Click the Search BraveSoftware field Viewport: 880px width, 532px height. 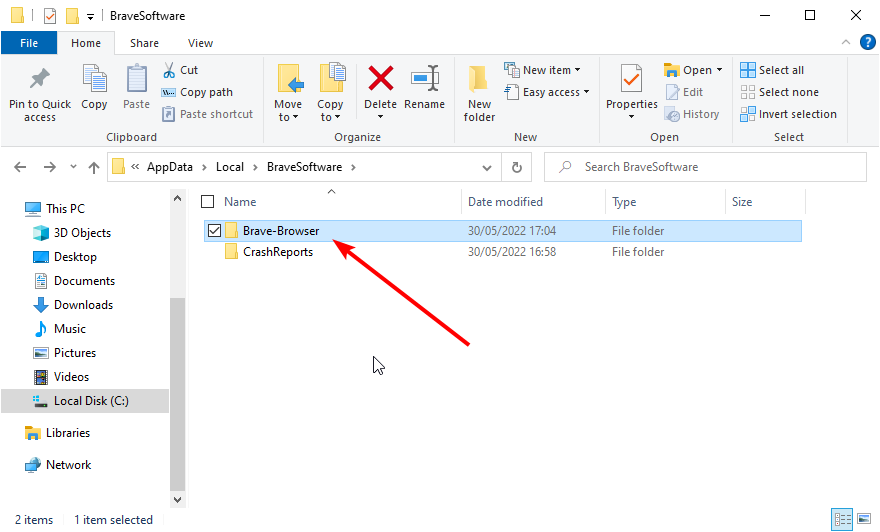[705, 167]
